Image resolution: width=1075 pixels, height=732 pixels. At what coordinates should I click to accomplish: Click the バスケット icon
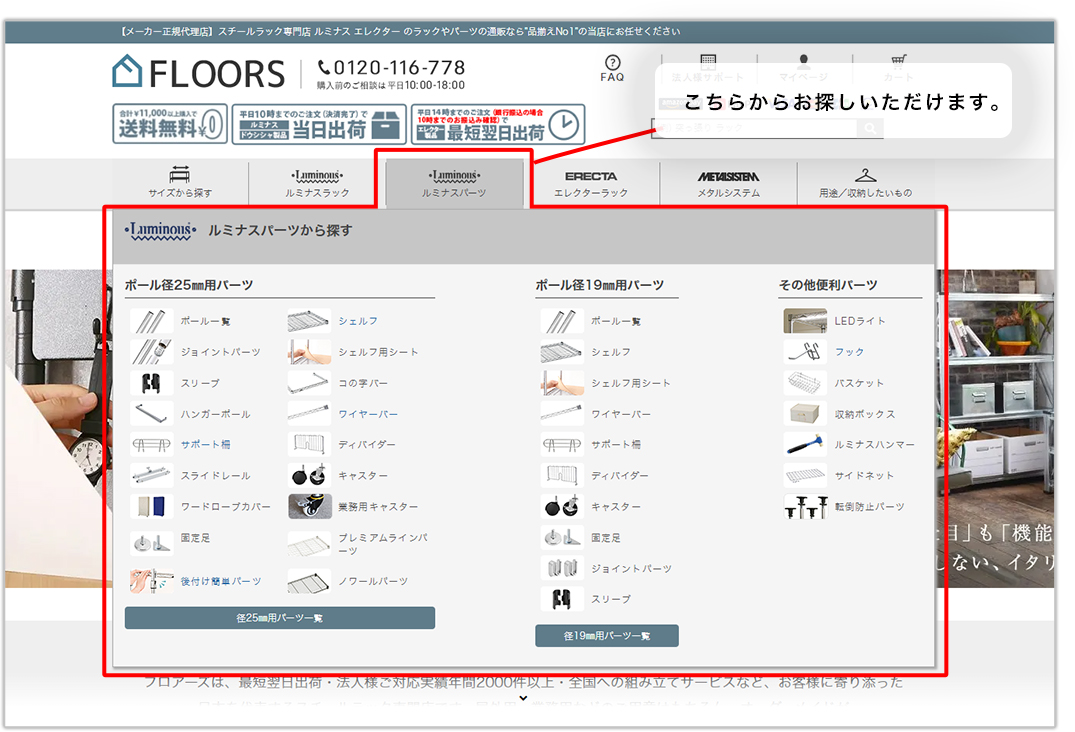coord(805,383)
